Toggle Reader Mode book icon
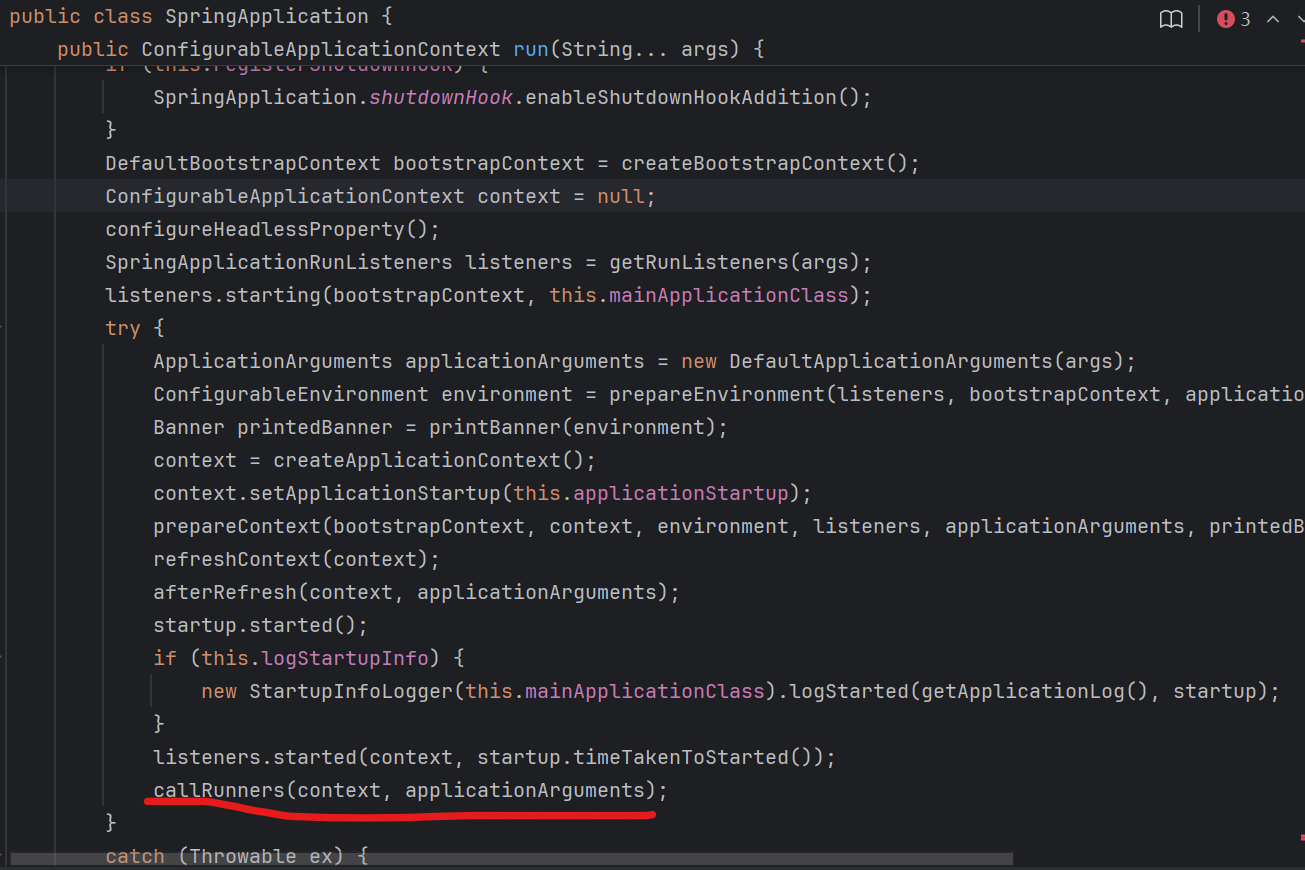Viewport: 1305px width, 870px height. click(1171, 19)
